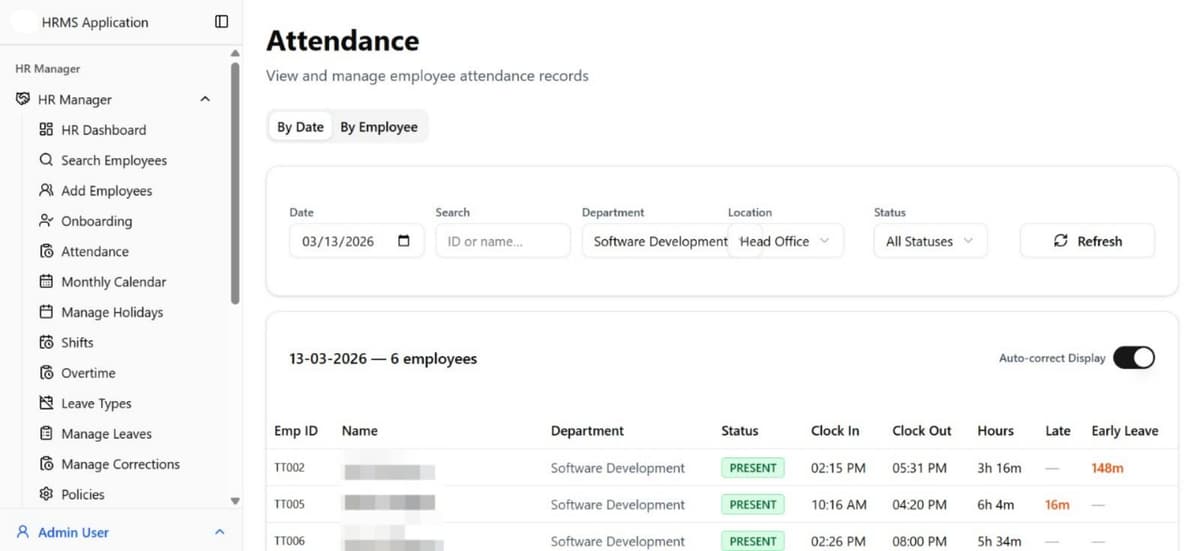The height and width of the screenshot is (551, 1200).
Task: Switch to the By Date tab
Action: coord(300,127)
